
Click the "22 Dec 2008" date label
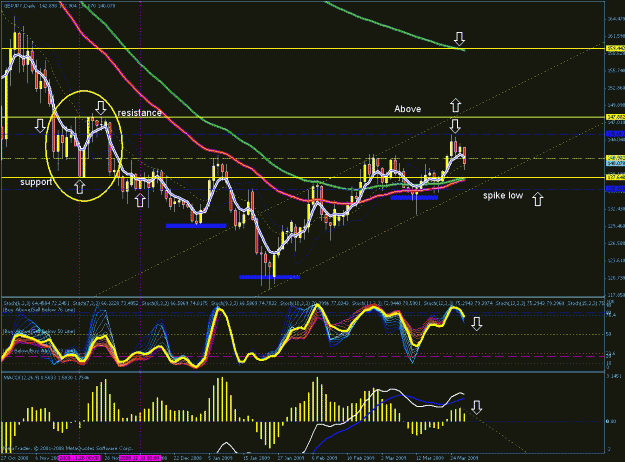(x=188, y=458)
